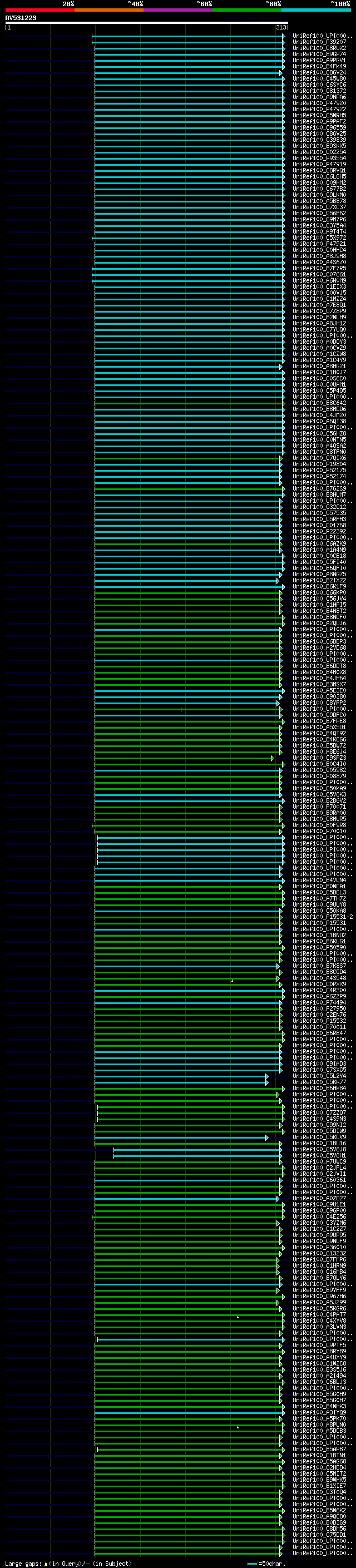Select the UniRef100_P70010 label

[319, 832]
